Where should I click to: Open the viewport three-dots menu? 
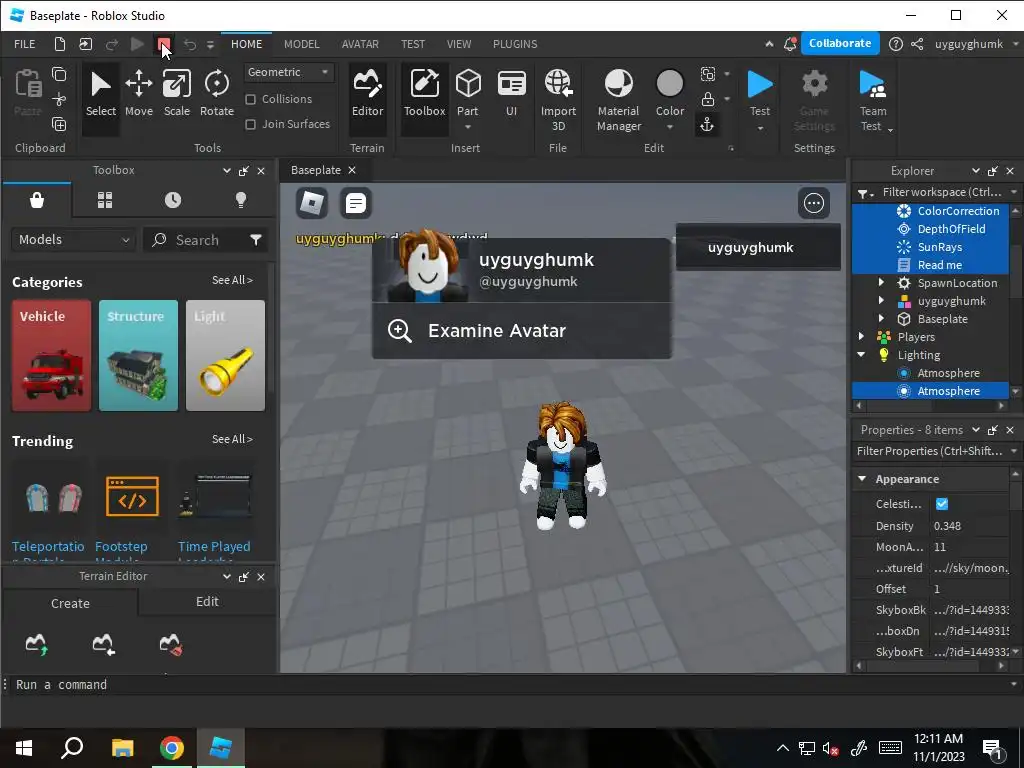pos(814,203)
